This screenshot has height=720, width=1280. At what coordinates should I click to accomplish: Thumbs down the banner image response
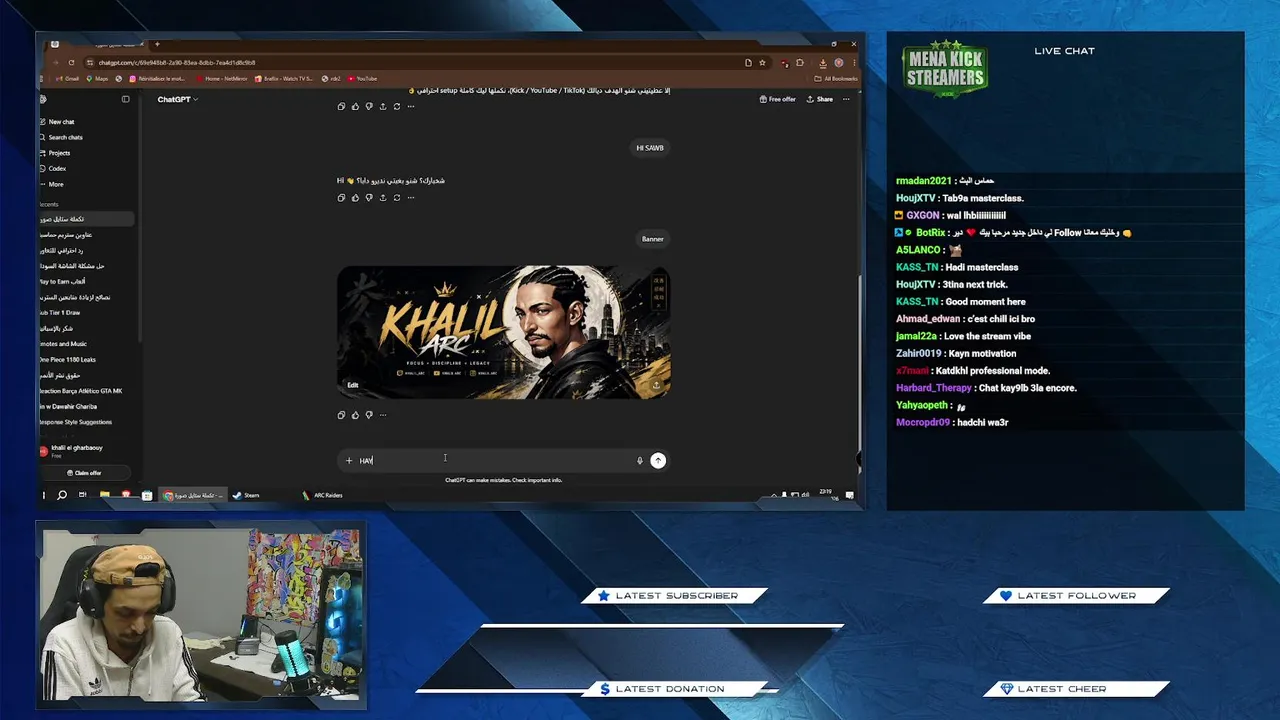tap(369, 415)
